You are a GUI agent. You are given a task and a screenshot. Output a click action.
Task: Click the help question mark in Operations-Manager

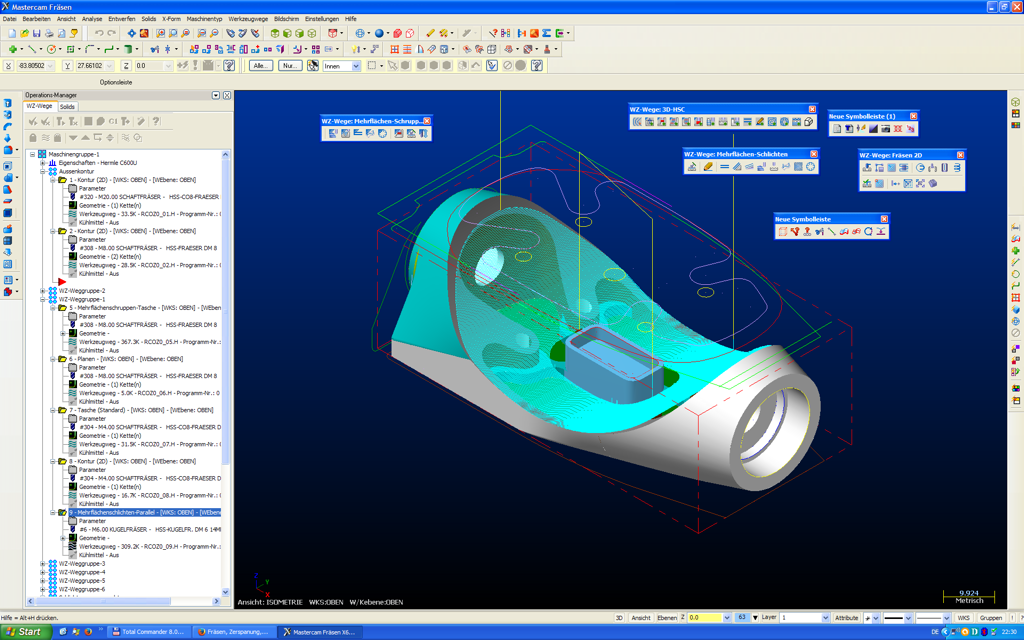[x=156, y=122]
